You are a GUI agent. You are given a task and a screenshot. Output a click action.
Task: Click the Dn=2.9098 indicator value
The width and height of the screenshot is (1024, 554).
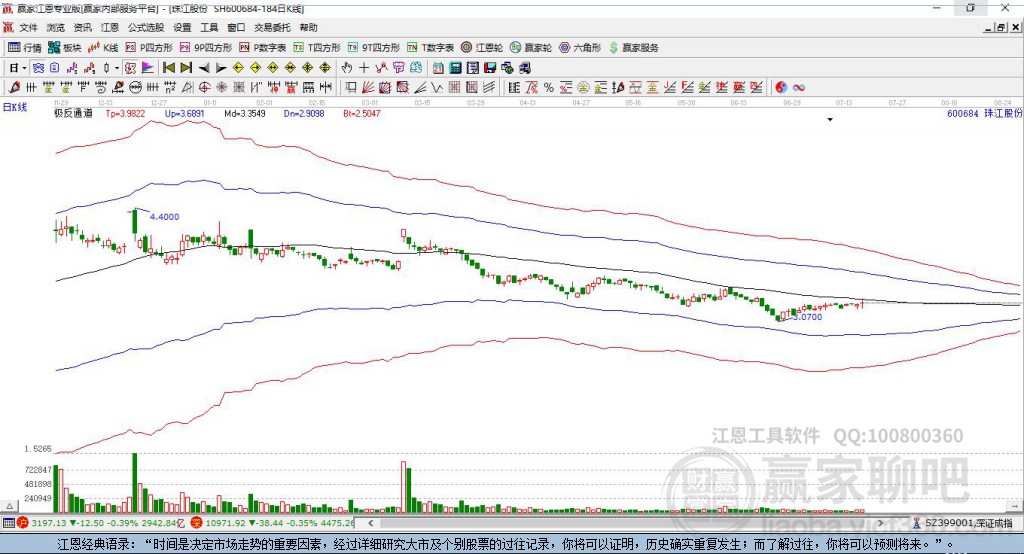(x=304, y=113)
